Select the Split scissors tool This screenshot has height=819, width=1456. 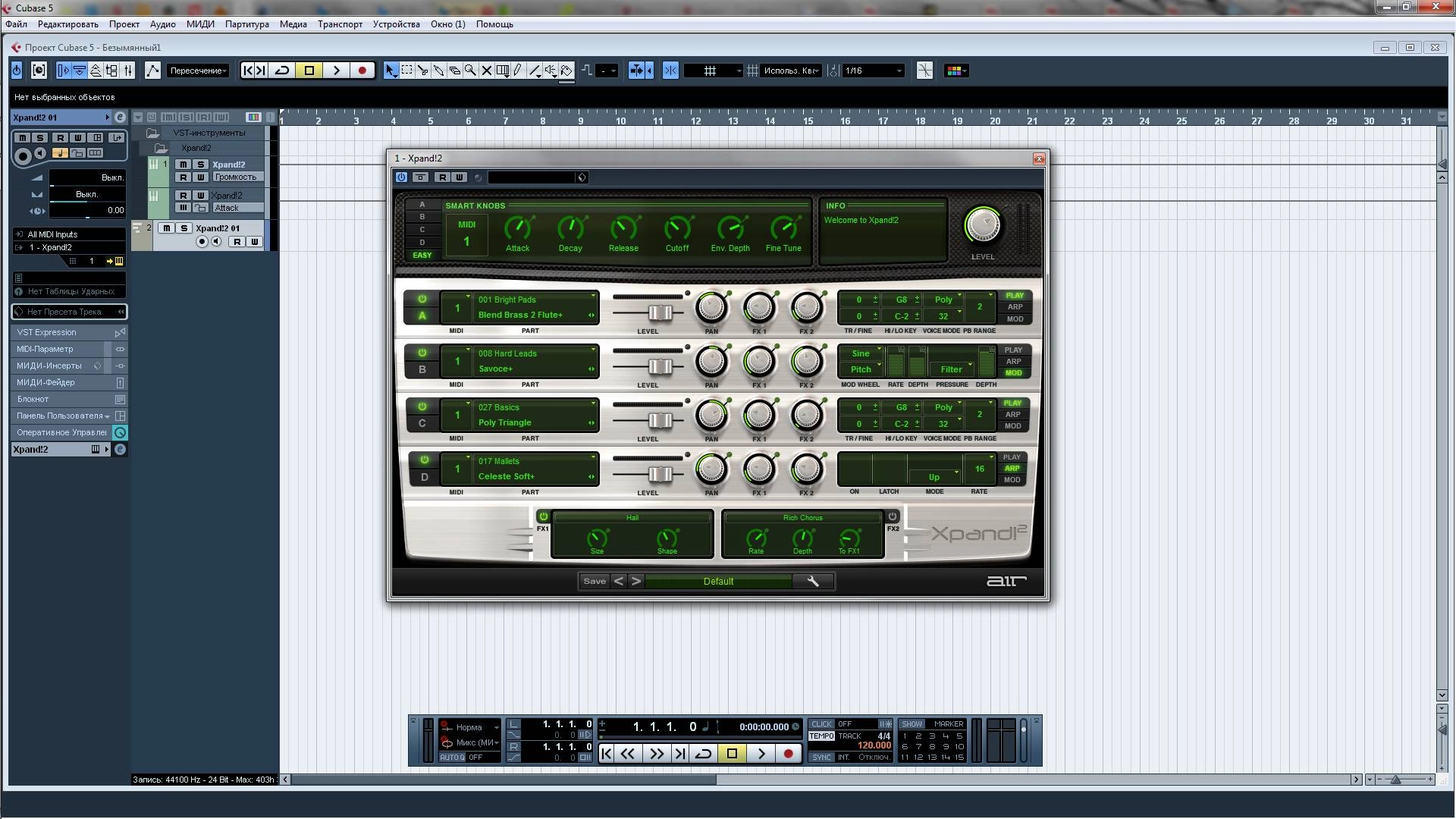point(422,71)
